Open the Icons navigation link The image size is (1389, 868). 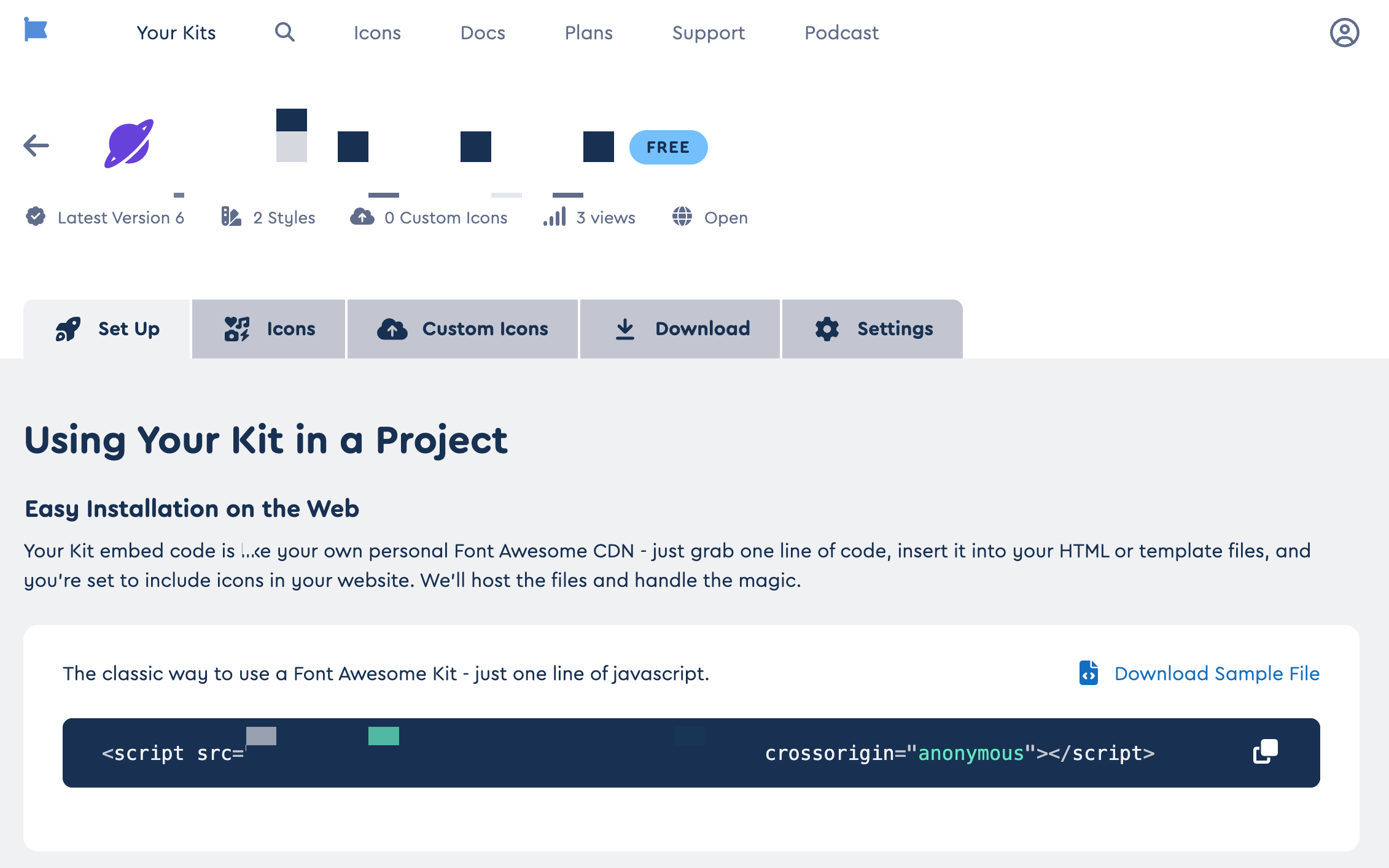[377, 33]
